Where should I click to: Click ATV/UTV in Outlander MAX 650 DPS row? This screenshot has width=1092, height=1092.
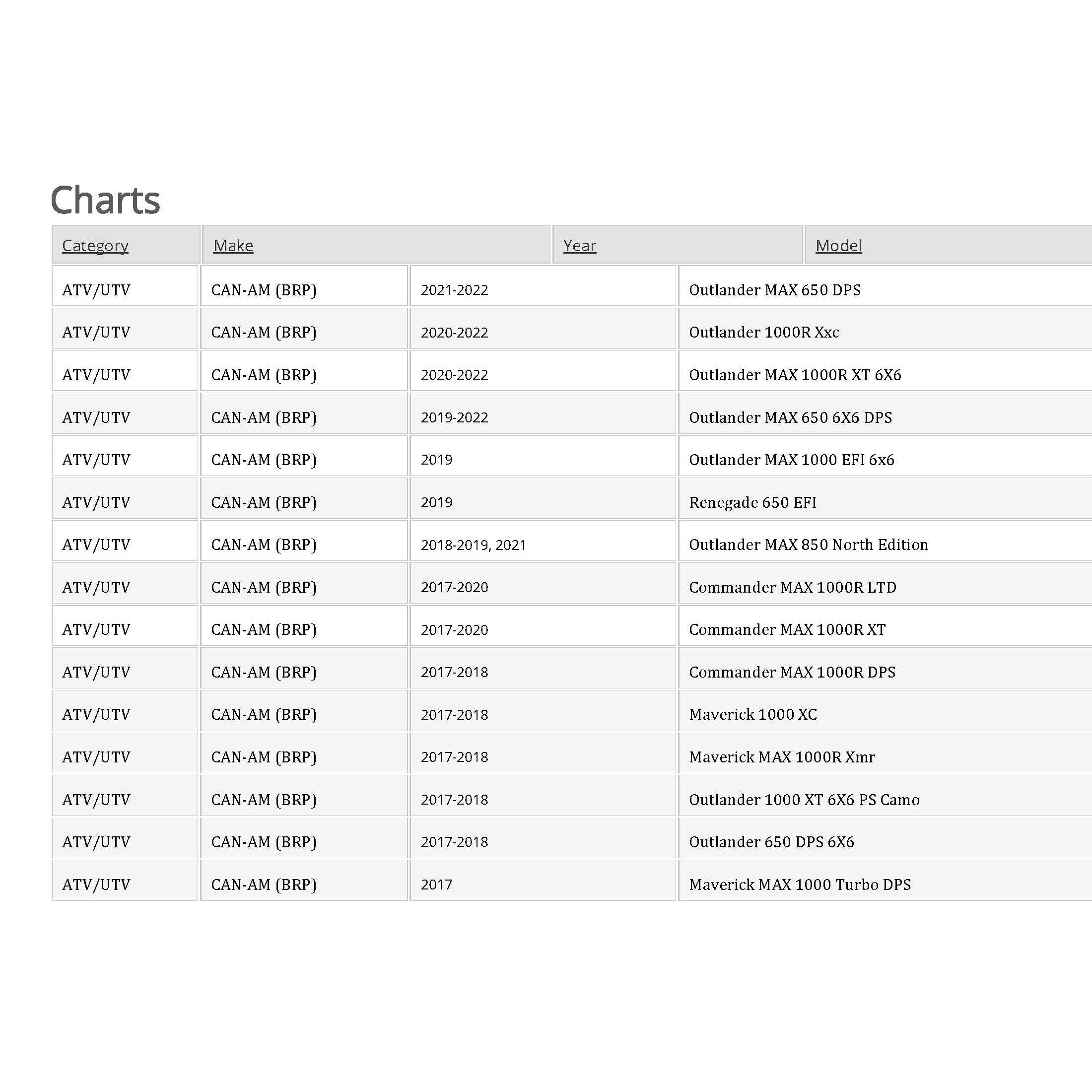click(x=125, y=286)
